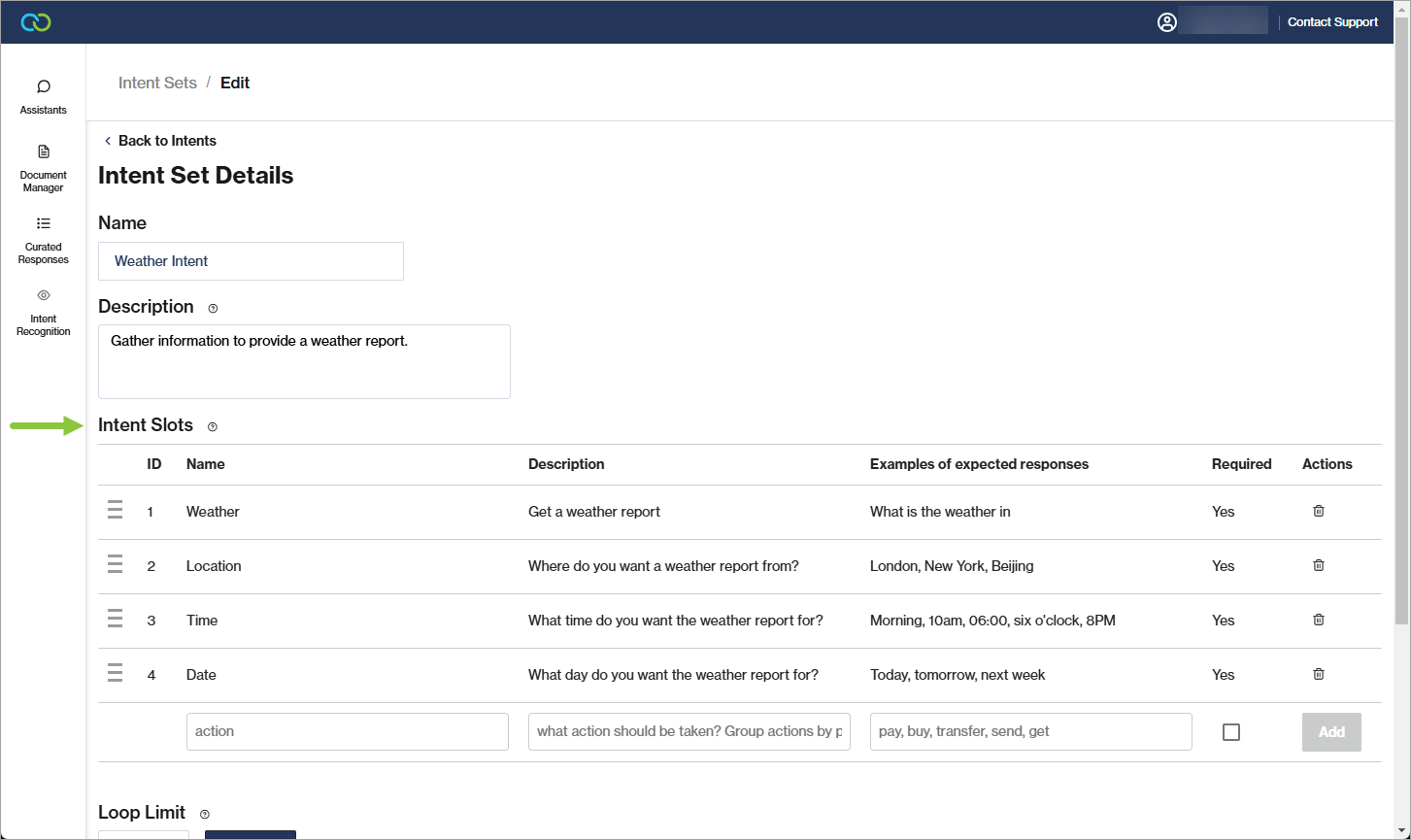Open the user account profile icon
The width and height of the screenshot is (1411, 840).
pos(1167,21)
